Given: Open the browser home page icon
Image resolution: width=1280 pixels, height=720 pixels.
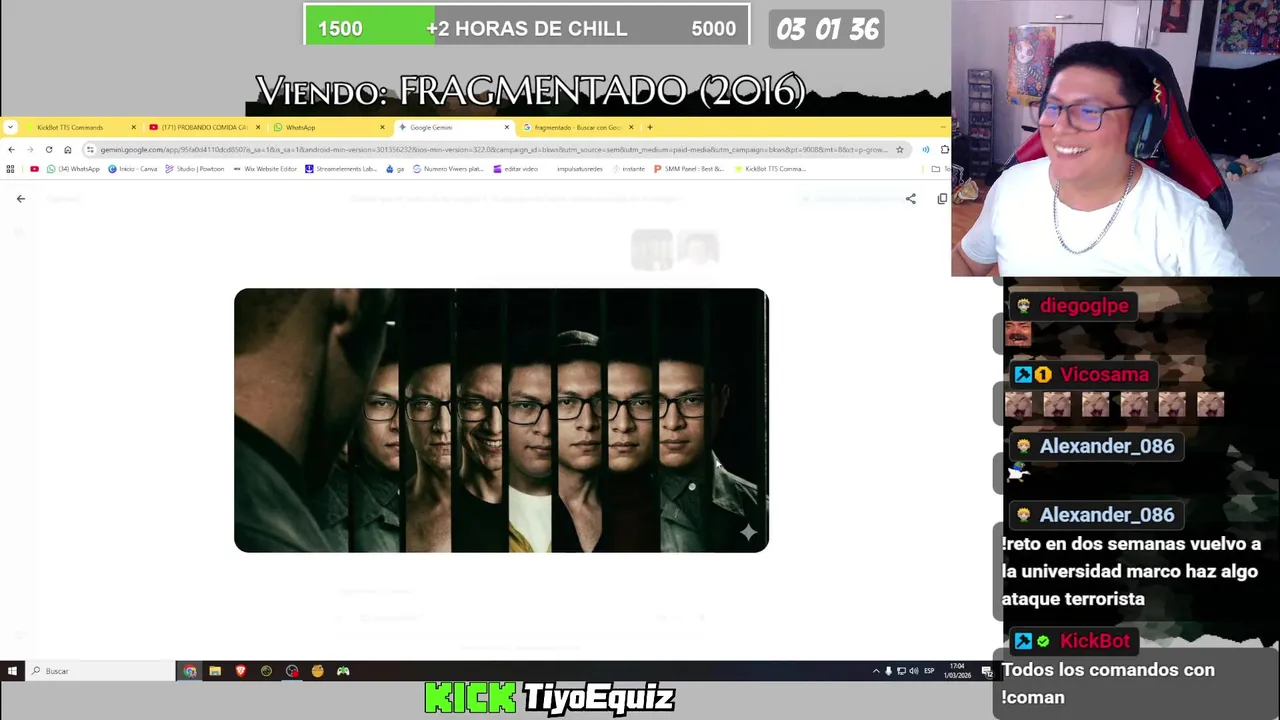Looking at the screenshot, I should [x=67, y=149].
